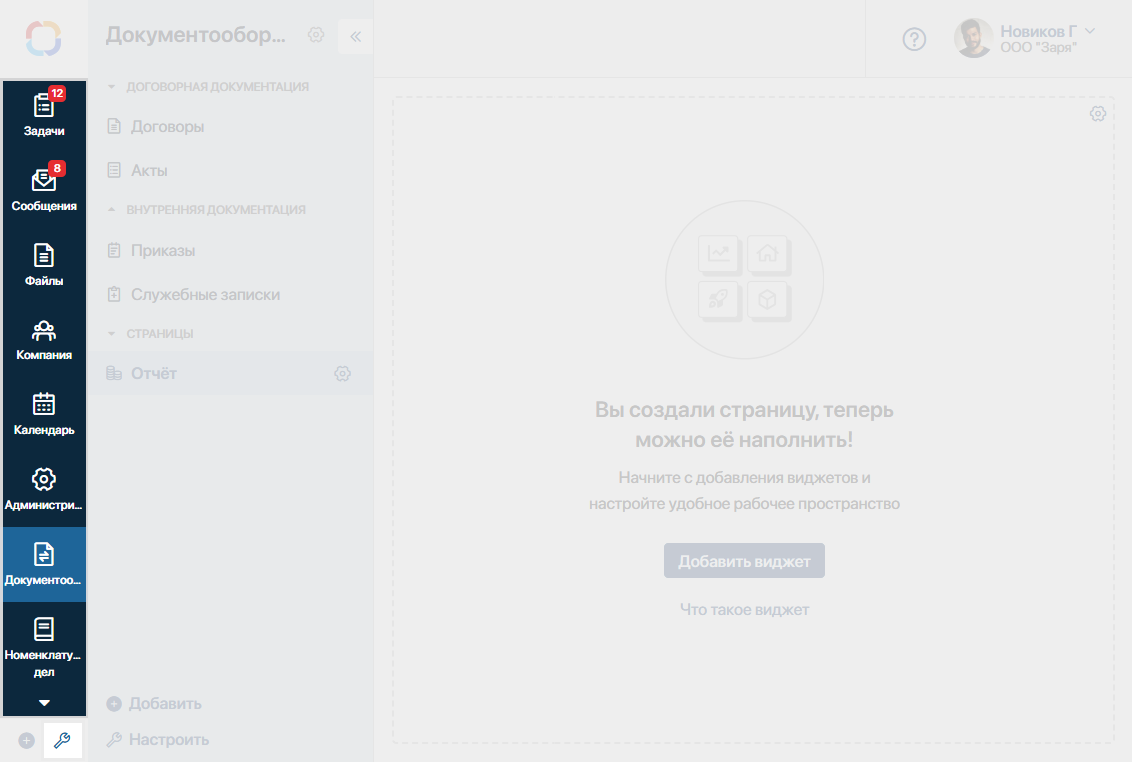Click the Добавить link in the navigation panel
Viewport: 1132px width, 762px height.
[154, 703]
